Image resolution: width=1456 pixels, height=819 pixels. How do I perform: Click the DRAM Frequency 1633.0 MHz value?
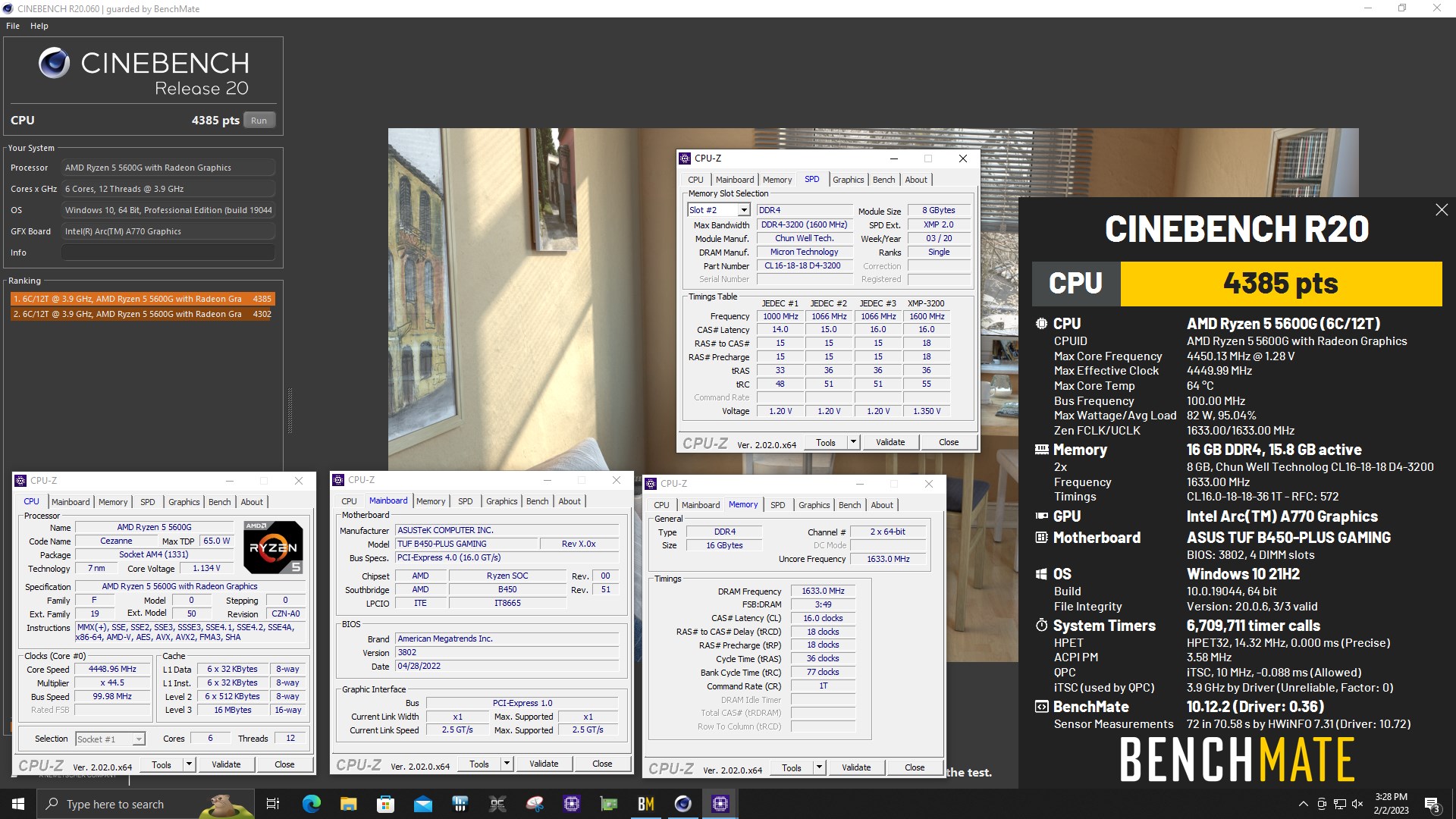[x=823, y=591]
